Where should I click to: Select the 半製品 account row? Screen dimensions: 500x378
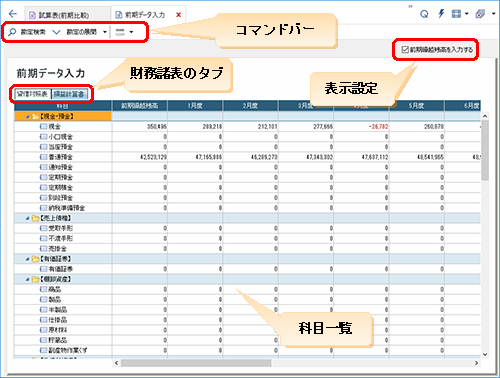click(247, 310)
